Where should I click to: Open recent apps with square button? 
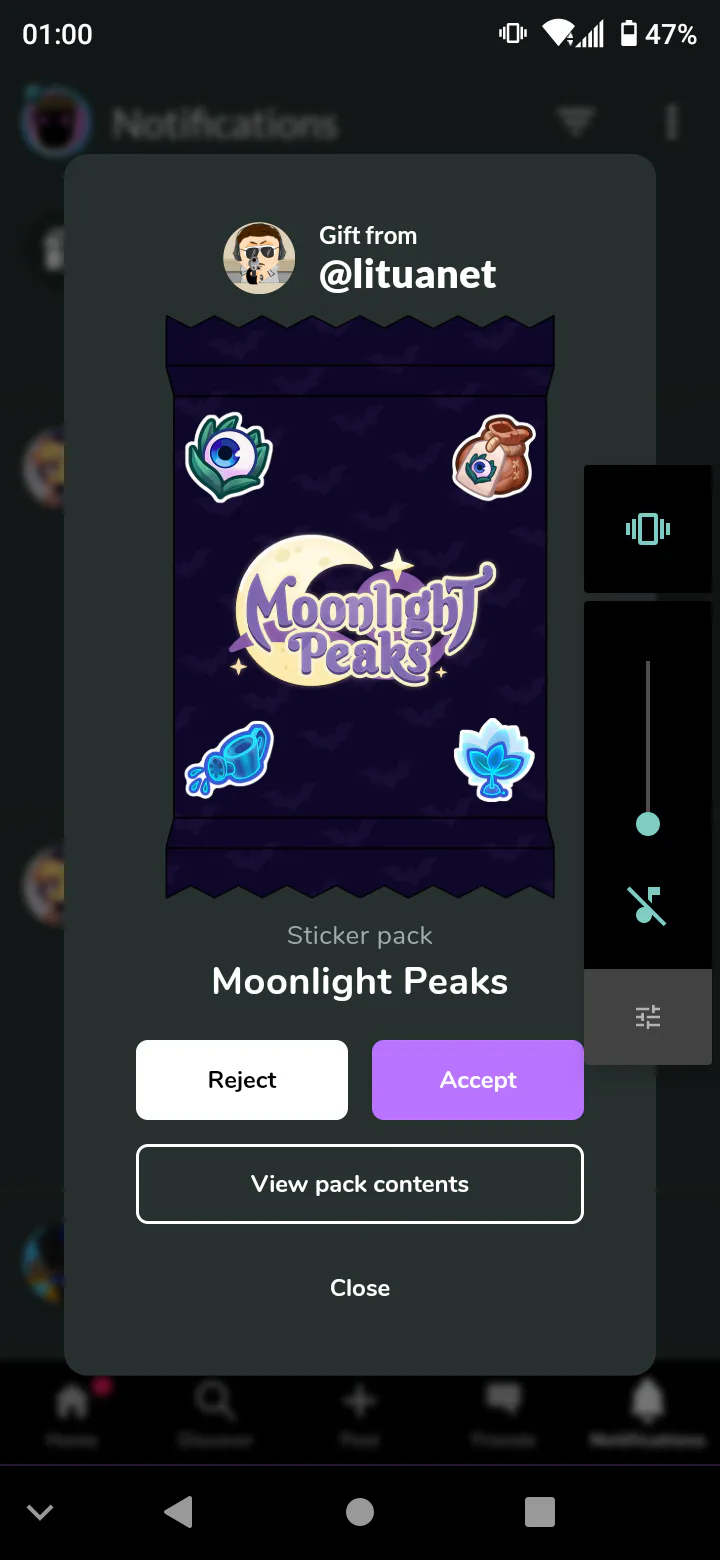coord(540,1512)
